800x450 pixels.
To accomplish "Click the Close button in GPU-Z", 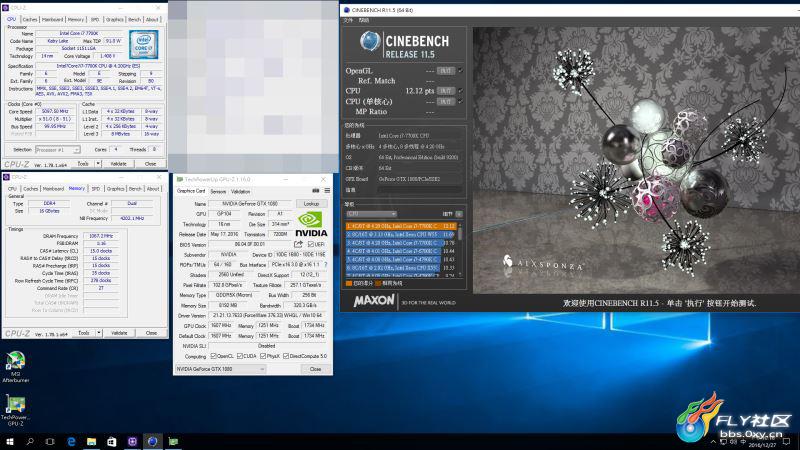I will pos(315,369).
